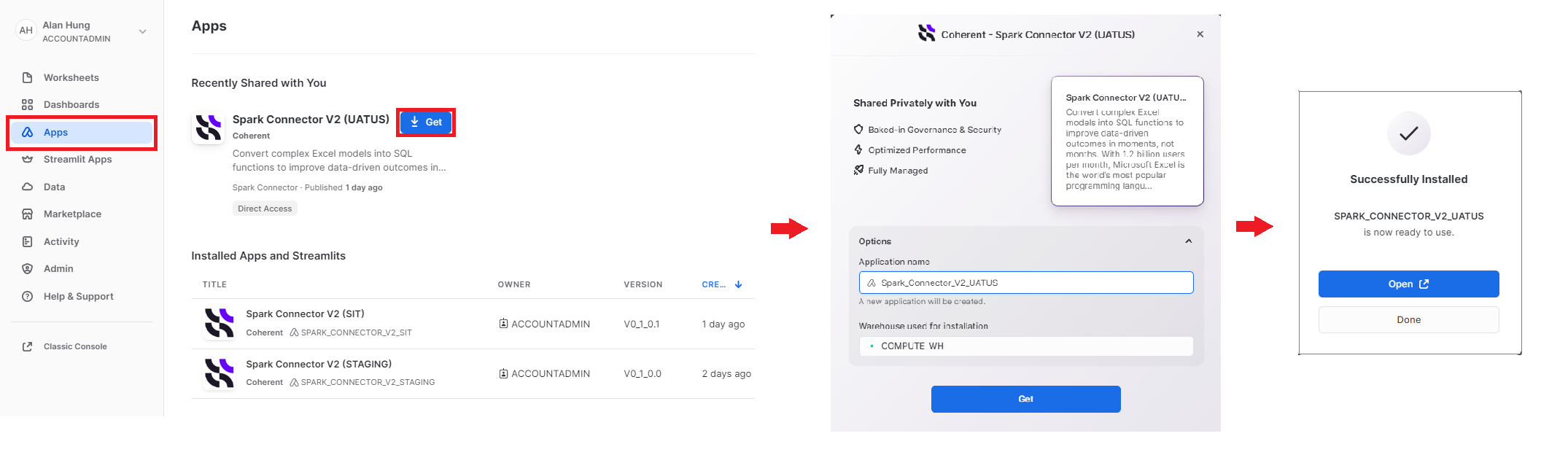Screen dimensions: 1568x463
Task: Click the Admin shield icon
Action: coord(28,269)
